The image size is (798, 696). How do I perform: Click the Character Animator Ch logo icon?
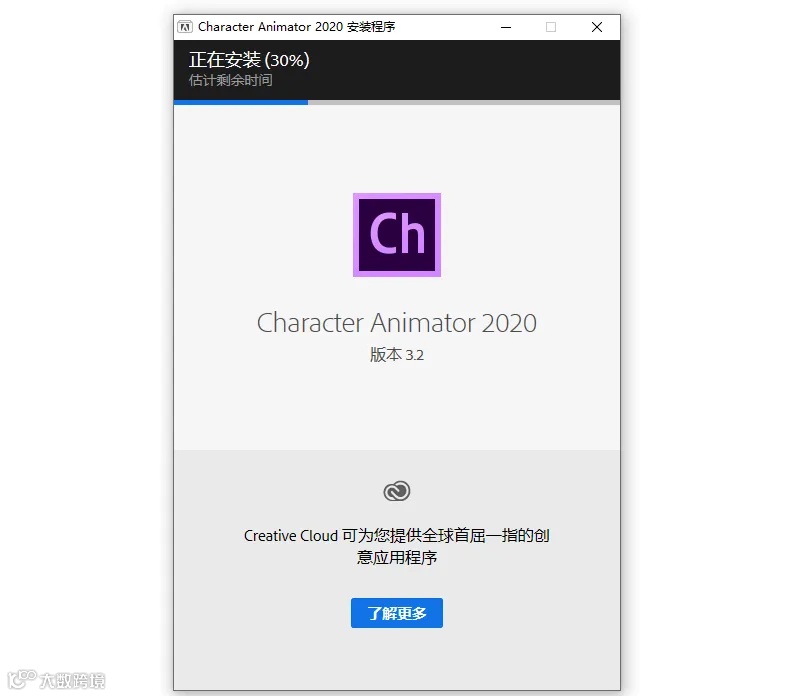(397, 235)
